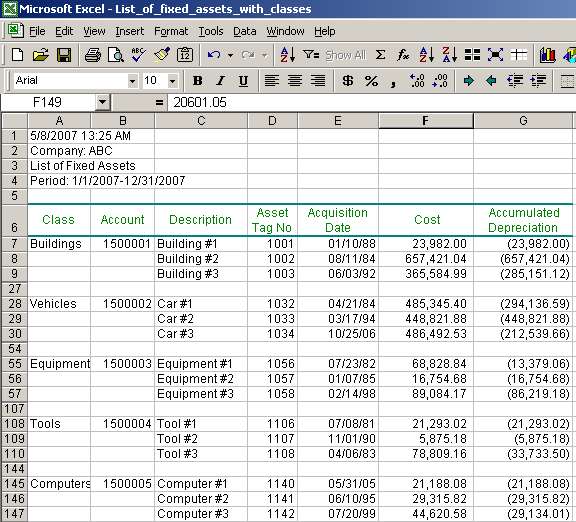Expand the Undo history arrow
The width and height of the screenshot is (576, 522).
click(x=230, y=55)
